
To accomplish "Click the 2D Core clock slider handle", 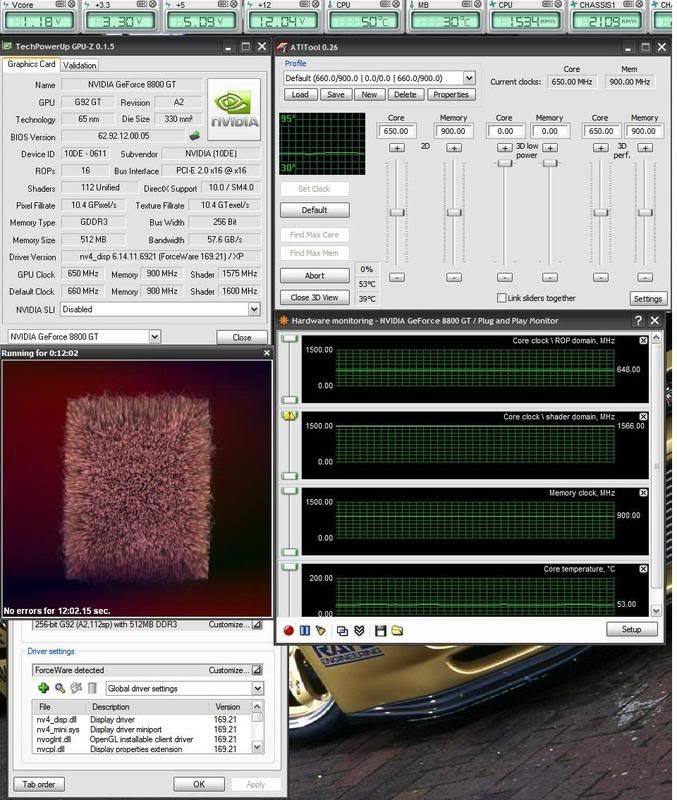I will click(396, 212).
